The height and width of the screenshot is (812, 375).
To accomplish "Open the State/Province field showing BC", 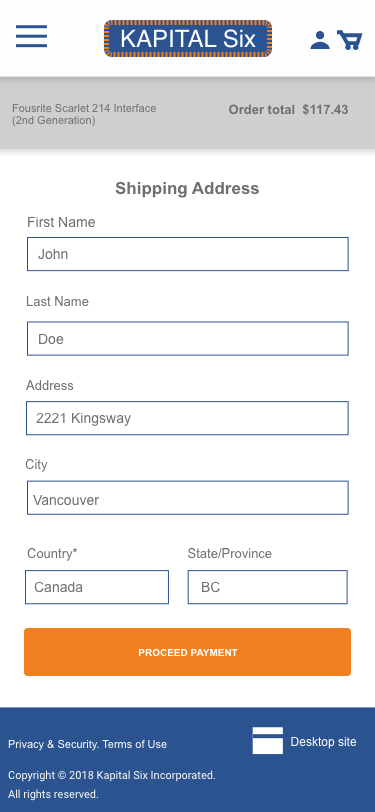I will click(x=268, y=587).
